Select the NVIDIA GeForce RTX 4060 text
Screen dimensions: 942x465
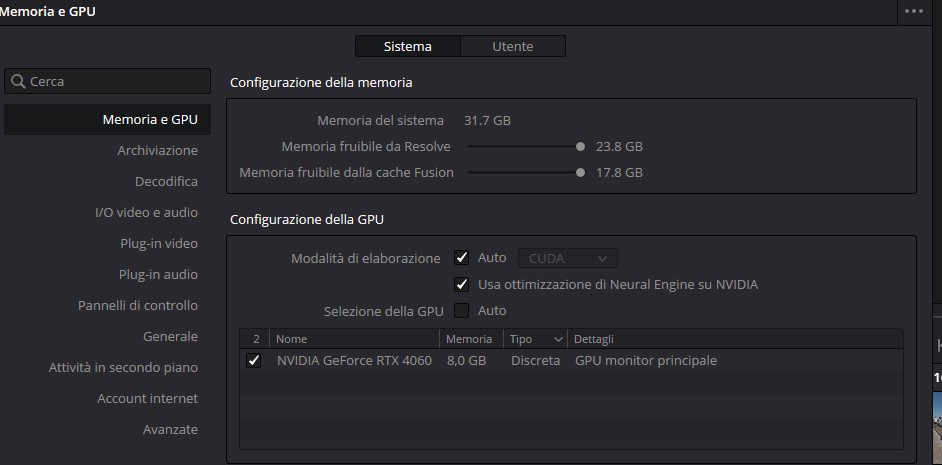point(354,361)
